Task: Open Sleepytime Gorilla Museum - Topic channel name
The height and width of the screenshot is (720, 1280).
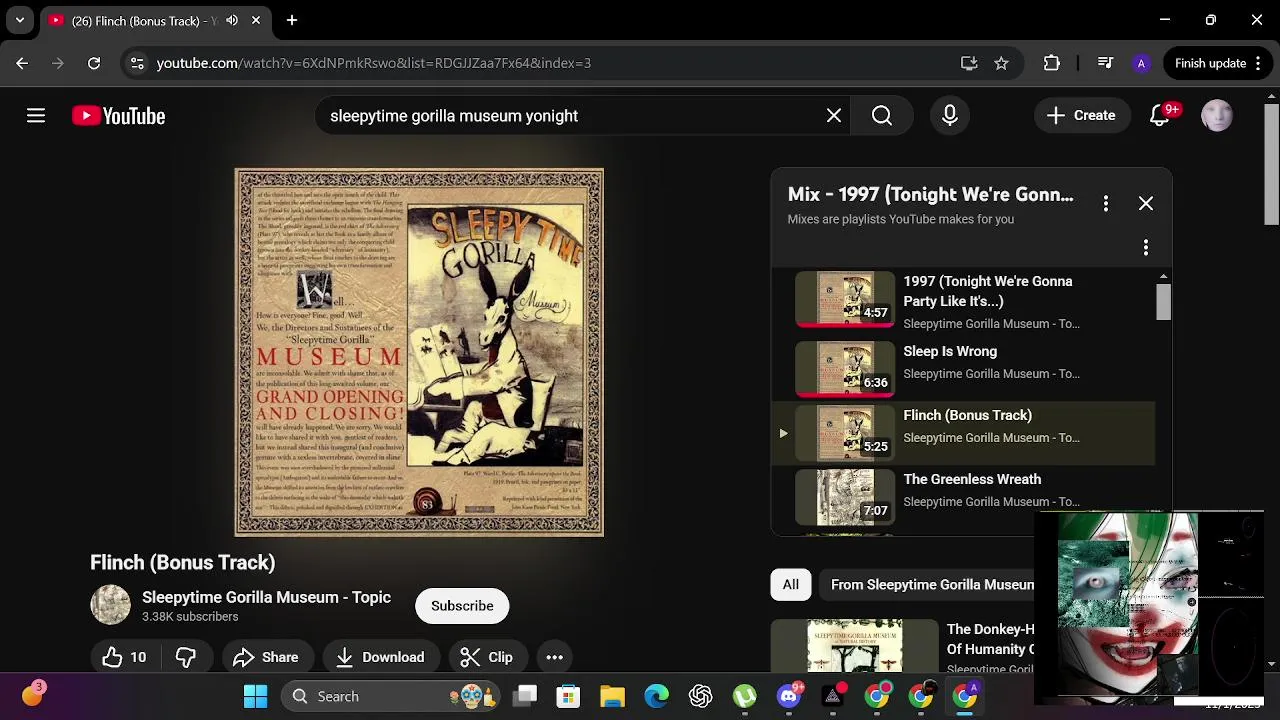Action: (266, 597)
